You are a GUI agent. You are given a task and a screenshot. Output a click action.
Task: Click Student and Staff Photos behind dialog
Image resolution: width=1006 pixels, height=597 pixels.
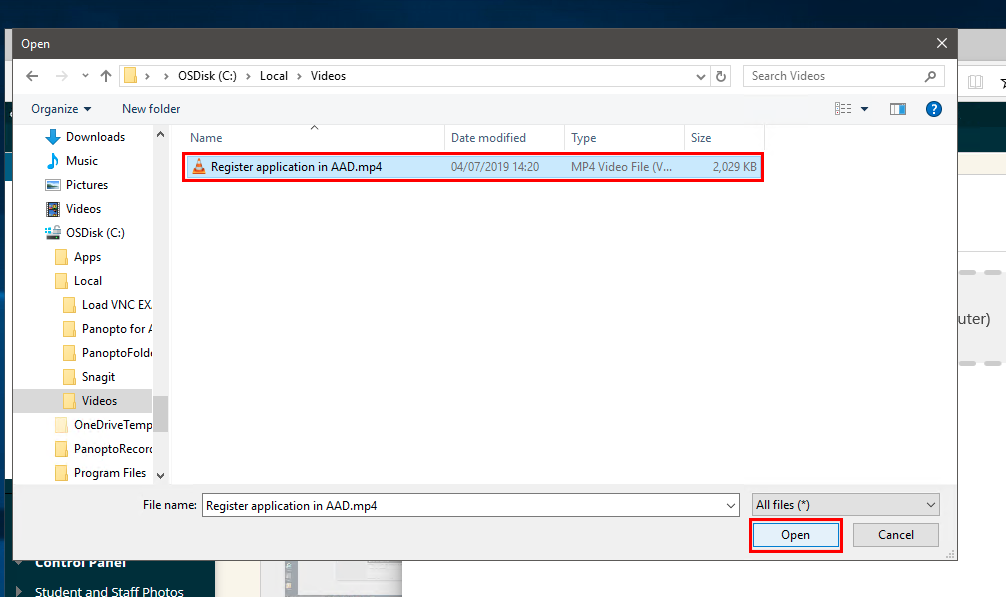point(109,591)
